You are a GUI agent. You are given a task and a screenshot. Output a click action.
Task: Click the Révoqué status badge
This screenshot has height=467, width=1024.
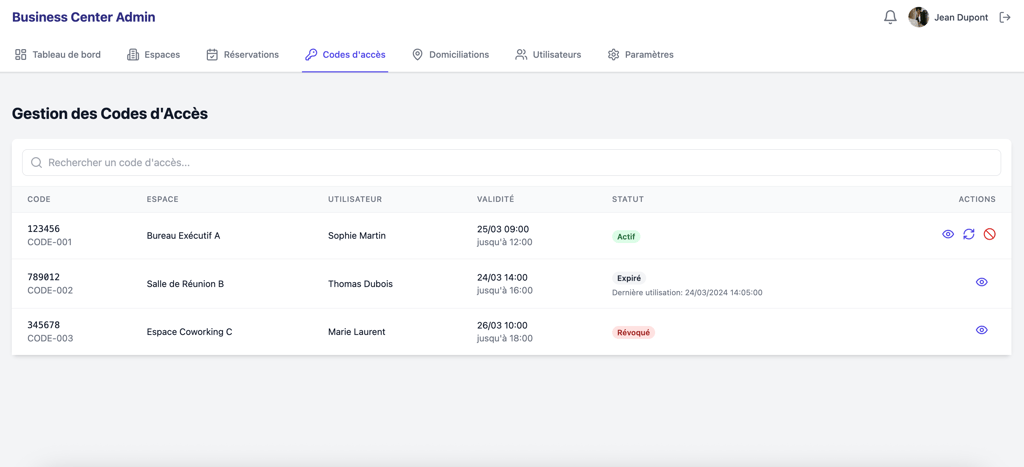point(633,332)
